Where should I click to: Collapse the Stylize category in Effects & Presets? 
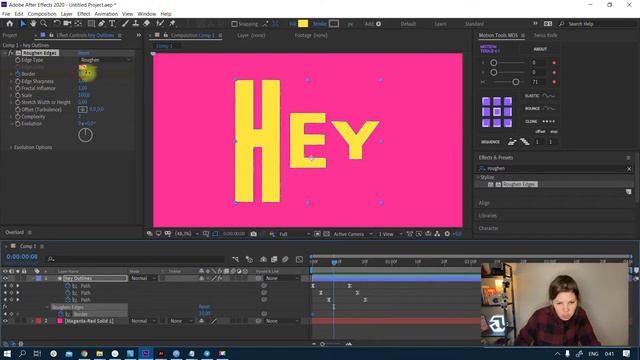coord(478,177)
